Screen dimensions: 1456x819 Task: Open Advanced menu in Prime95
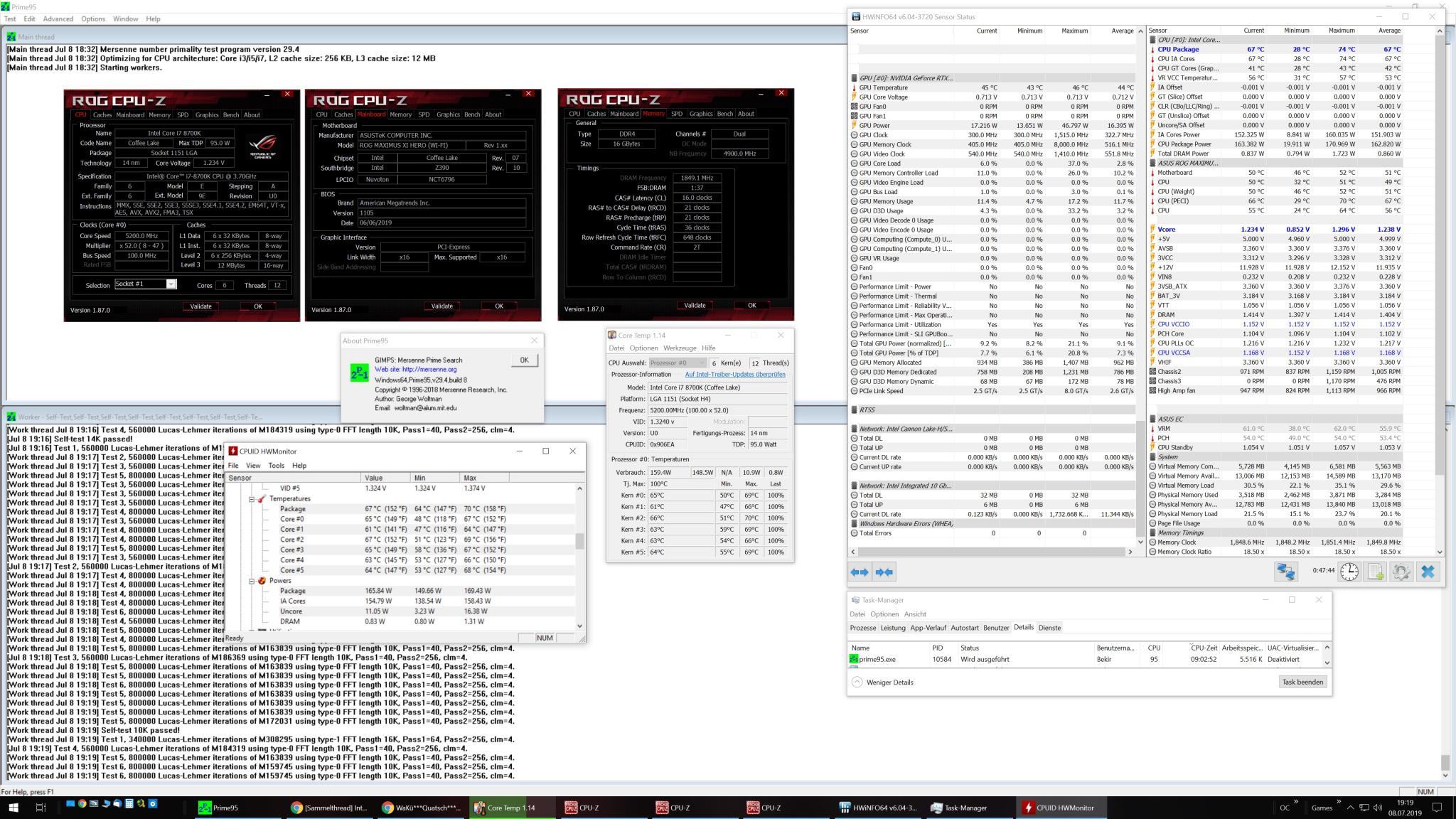(58, 18)
